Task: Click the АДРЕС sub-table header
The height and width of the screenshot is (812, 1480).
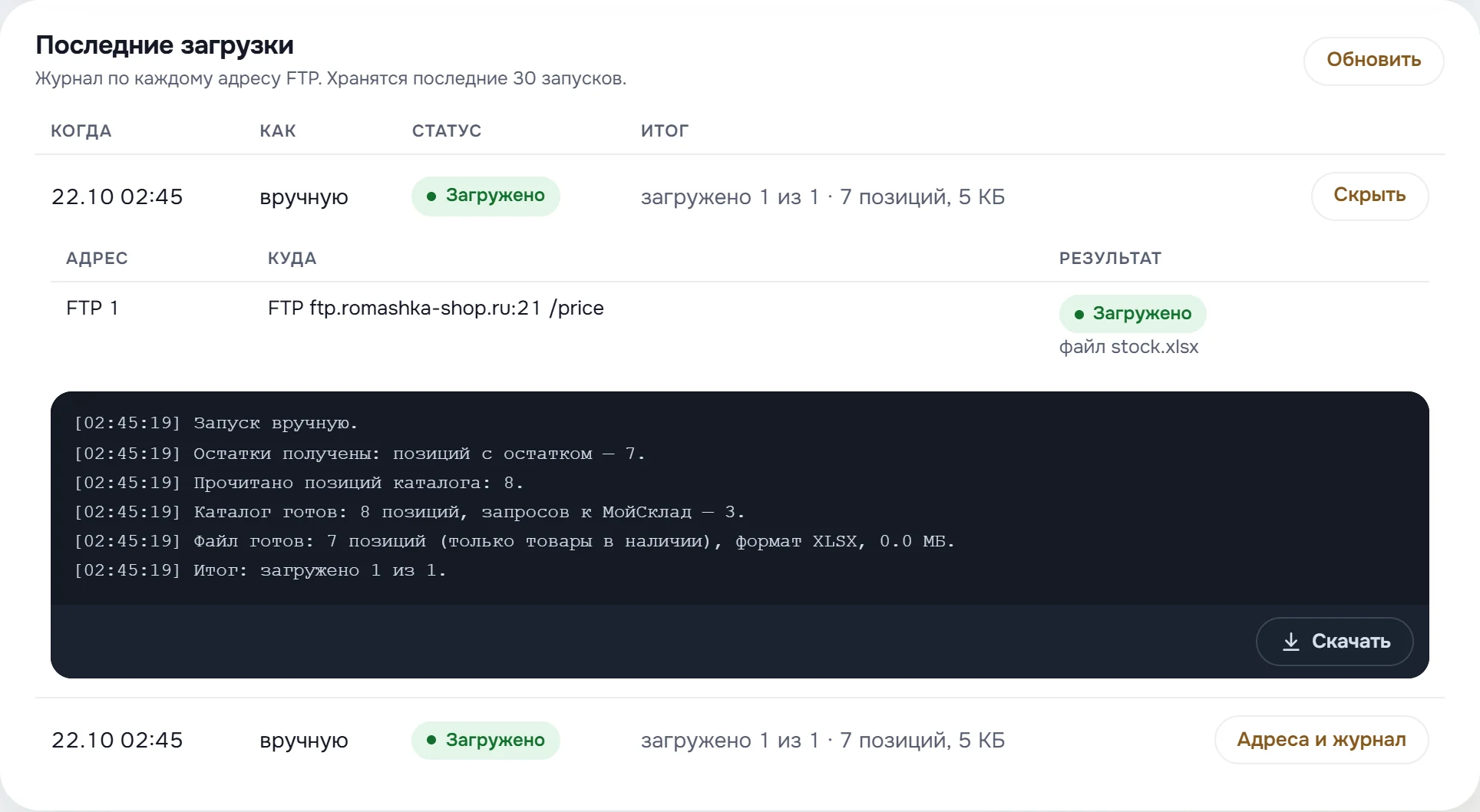Action: [97, 259]
